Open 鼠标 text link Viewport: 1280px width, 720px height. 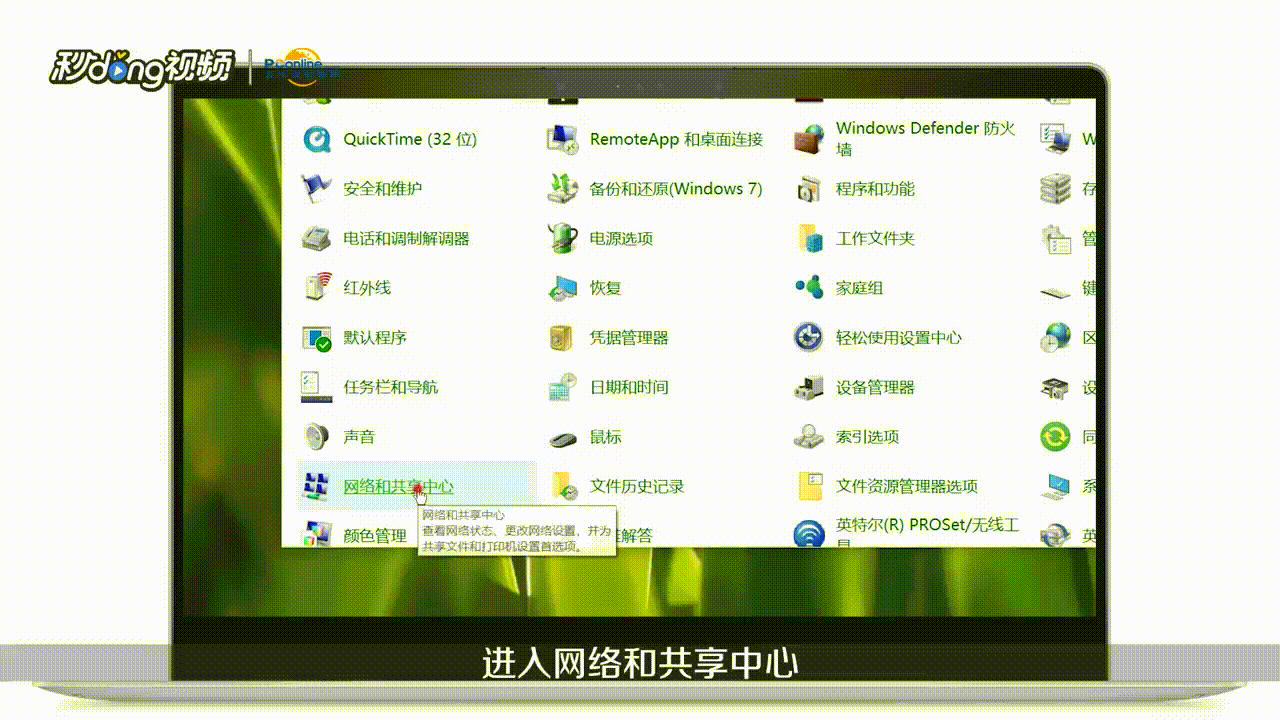click(605, 436)
